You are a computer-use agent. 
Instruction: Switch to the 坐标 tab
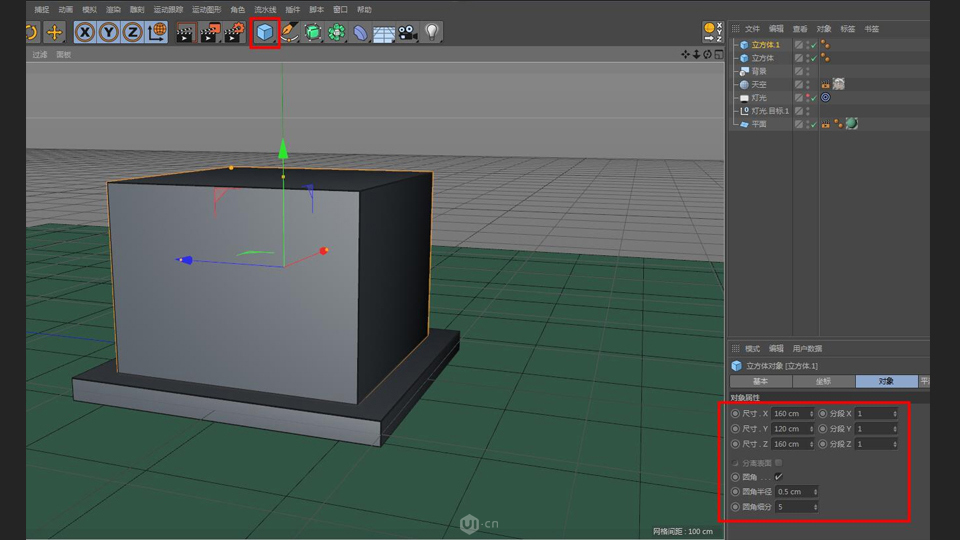pyautogui.click(x=823, y=381)
